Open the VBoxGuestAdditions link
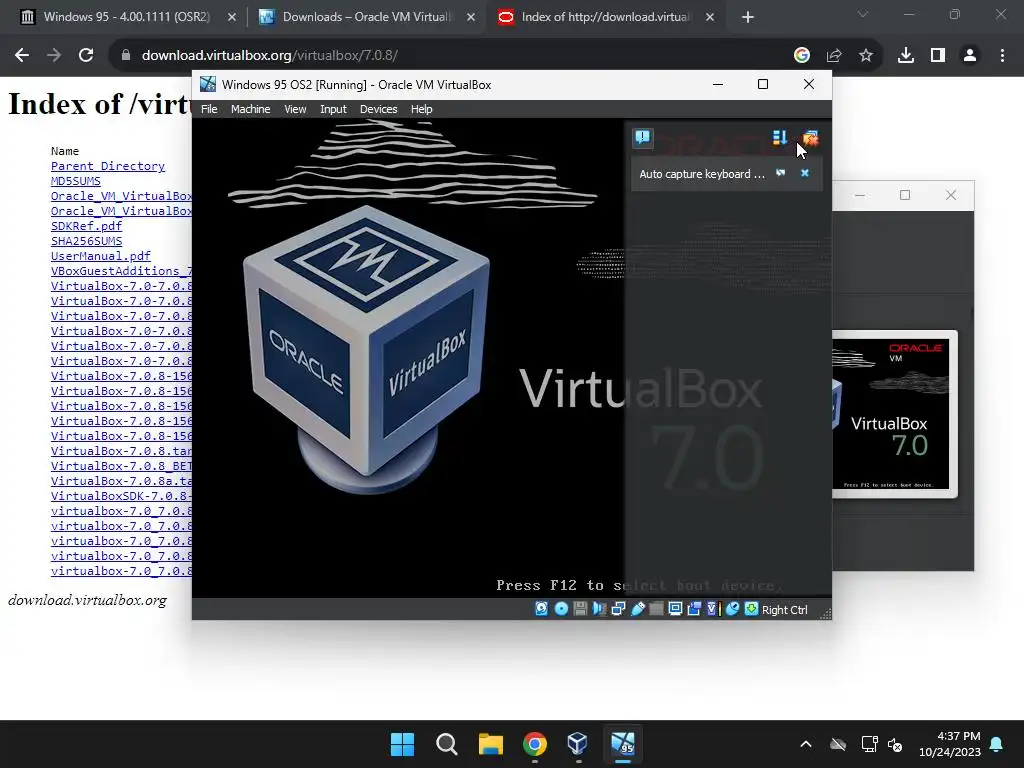Viewport: 1024px width, 768px height. point(121,271)
